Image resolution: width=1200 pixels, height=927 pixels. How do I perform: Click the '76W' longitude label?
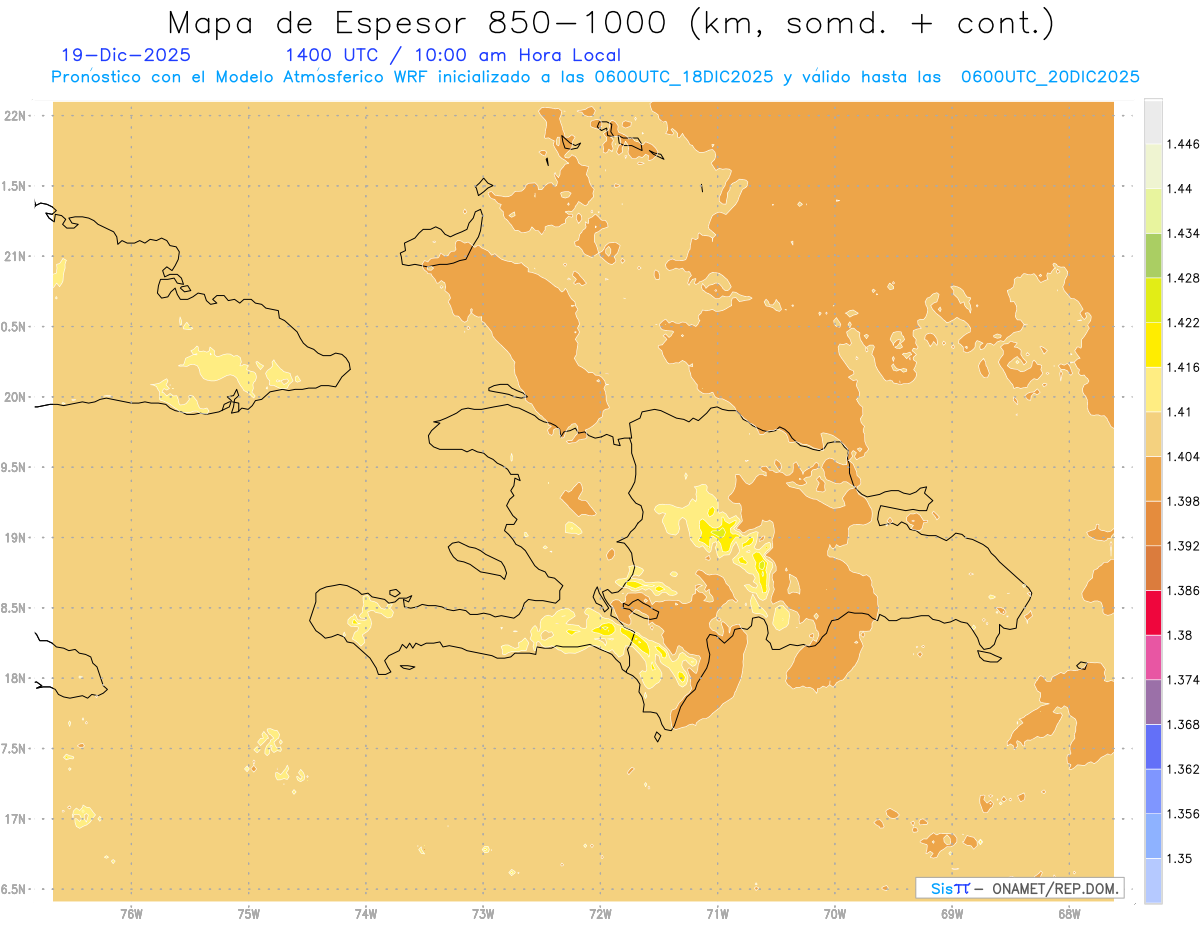point(131,913)
